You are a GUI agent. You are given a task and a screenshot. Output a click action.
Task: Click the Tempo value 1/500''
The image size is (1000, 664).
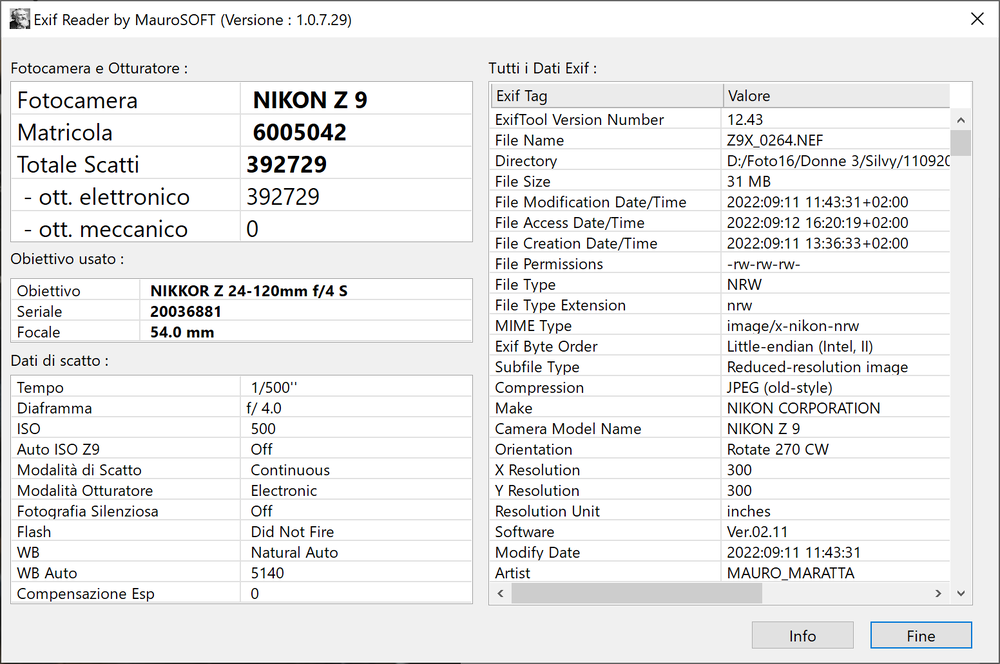[274, 388]
